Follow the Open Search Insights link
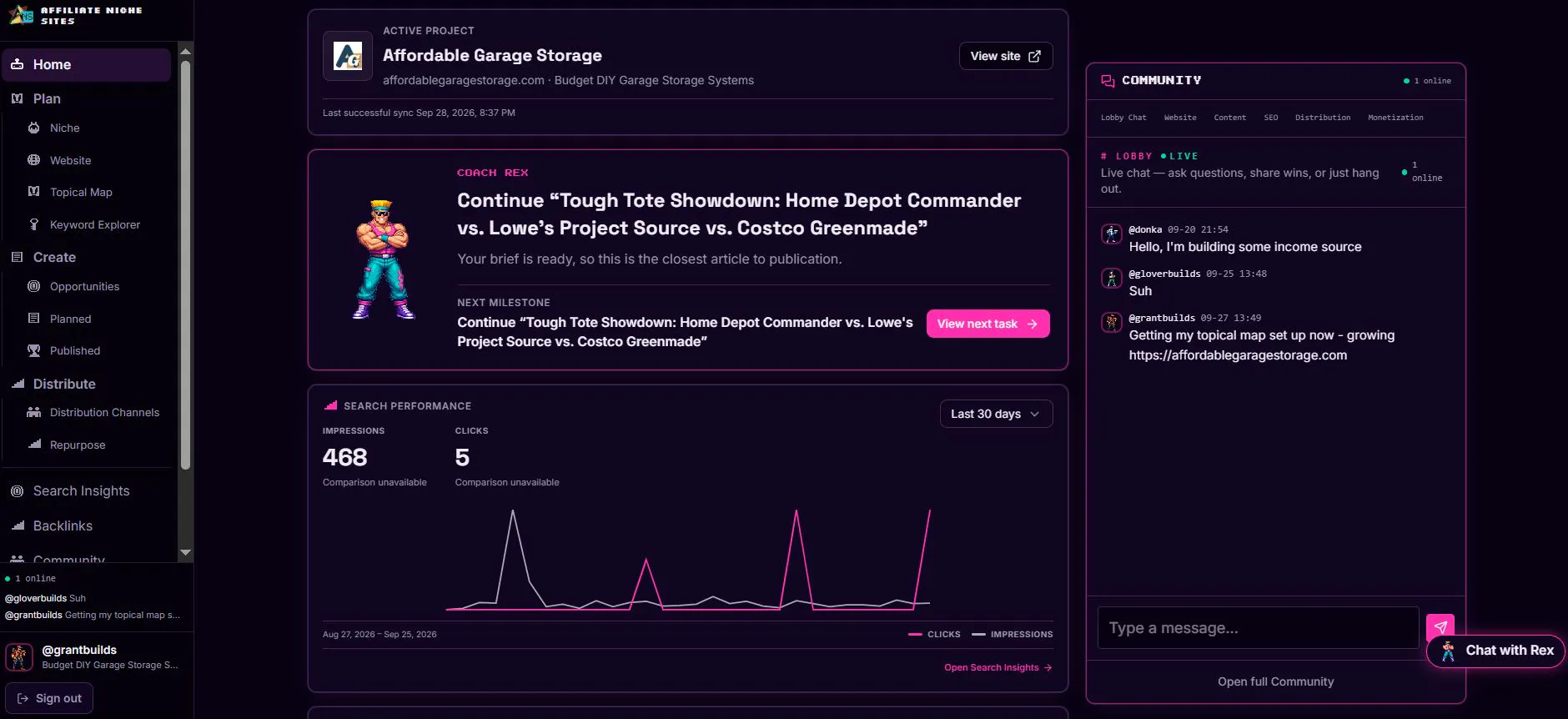 pyautogui.click(x=998, y=667)
